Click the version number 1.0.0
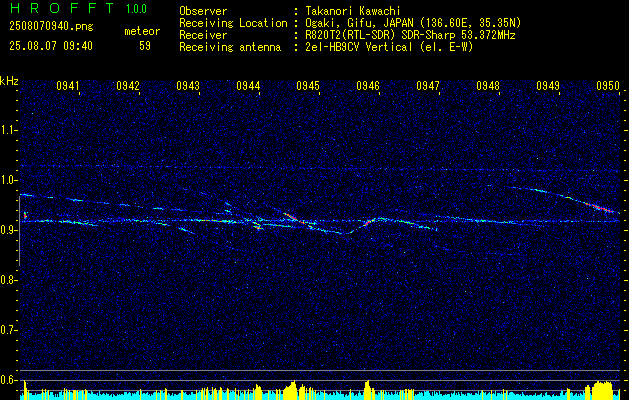The height and width of the screenshot is (400, 629). click(x=136, y=9)
